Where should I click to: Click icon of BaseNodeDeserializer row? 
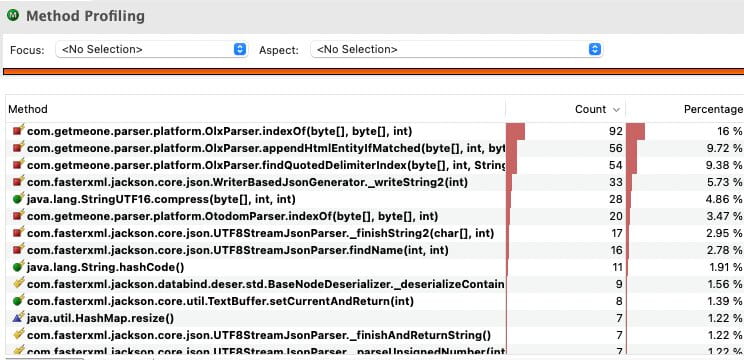point(18,284)
